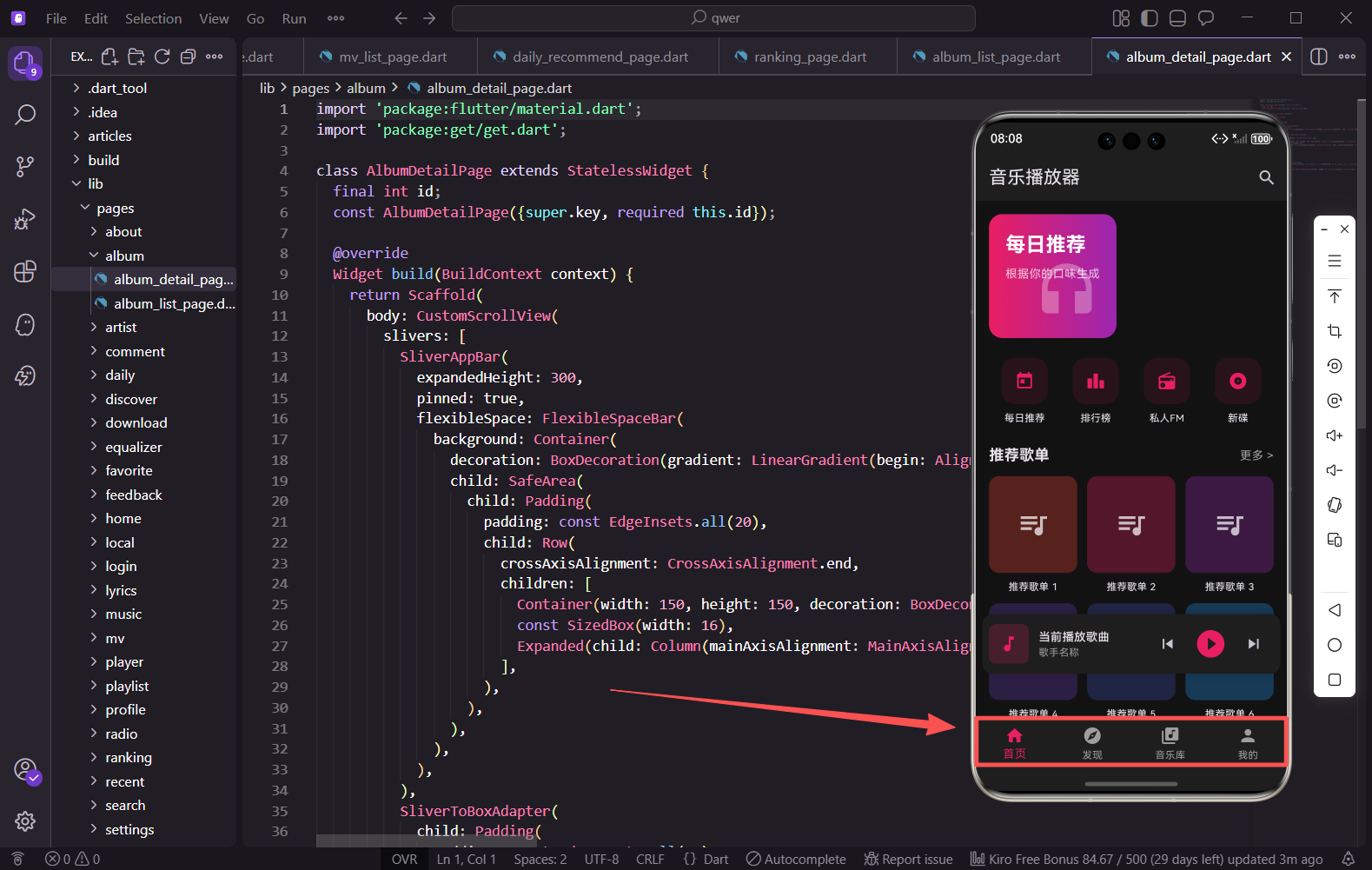Collapse the album folder
The height and width of the screenshot is (870, 1372).
pyautogui.click(x=143, y=256)
